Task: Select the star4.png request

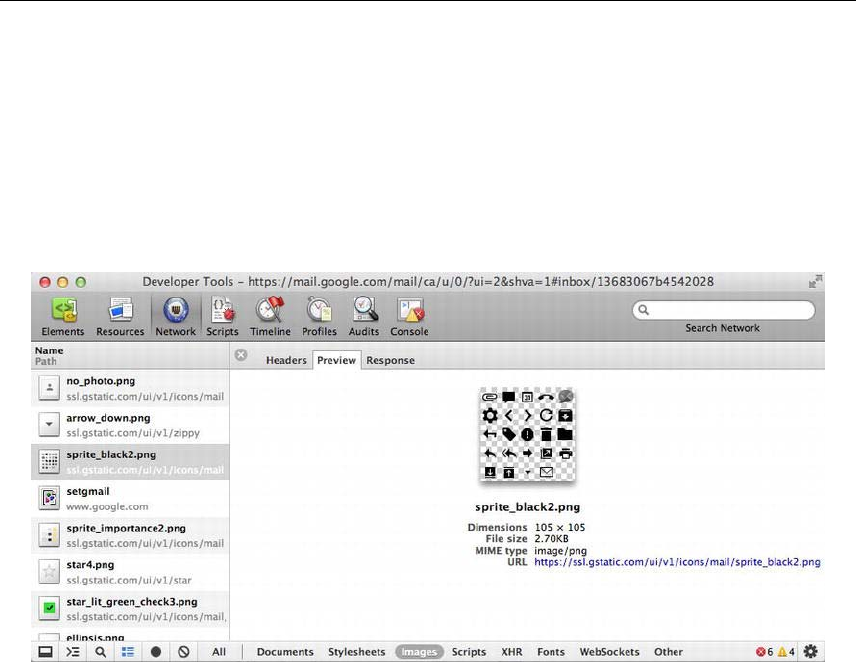Action: pos(130,572)
